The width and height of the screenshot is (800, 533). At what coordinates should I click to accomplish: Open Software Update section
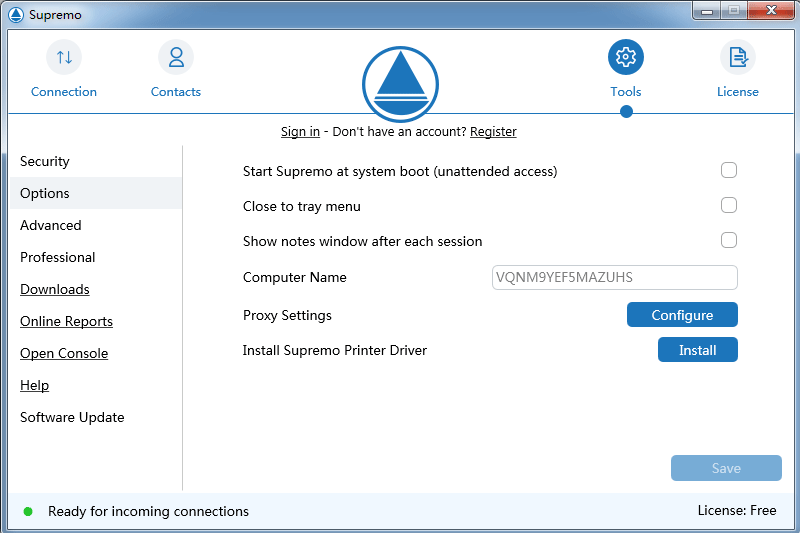tap(95, 417)
